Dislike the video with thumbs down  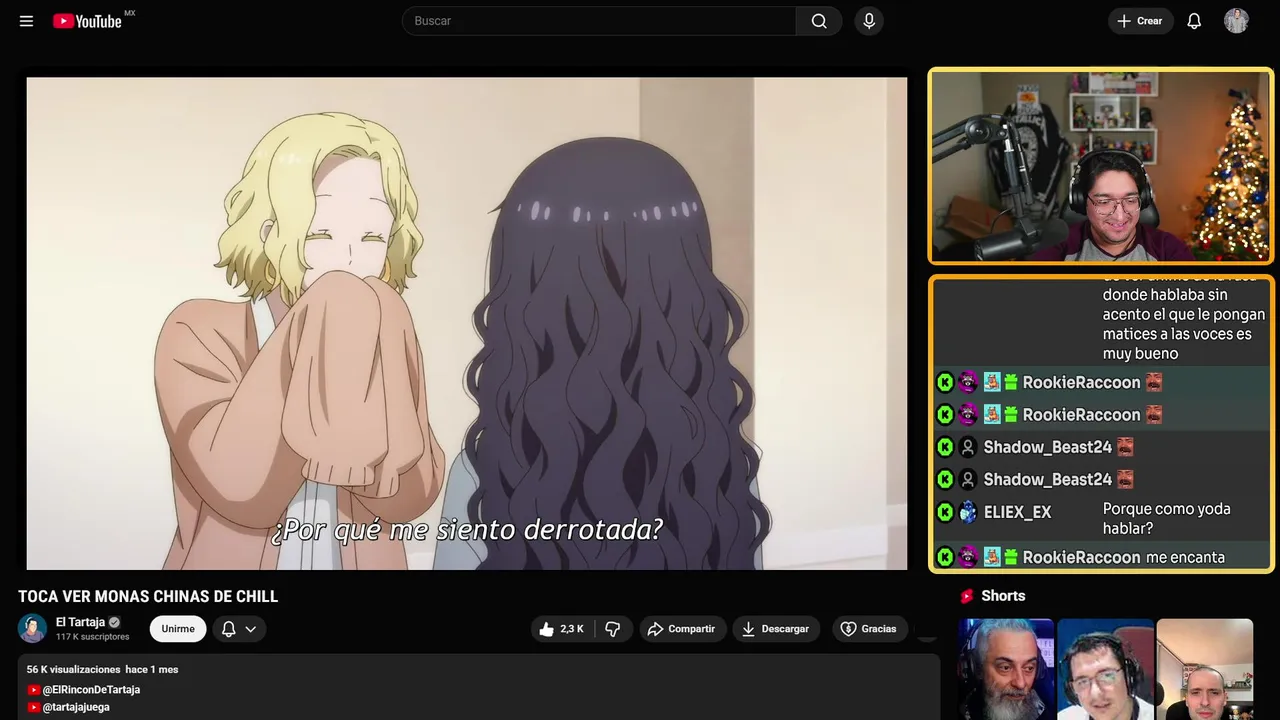(613, 629)
